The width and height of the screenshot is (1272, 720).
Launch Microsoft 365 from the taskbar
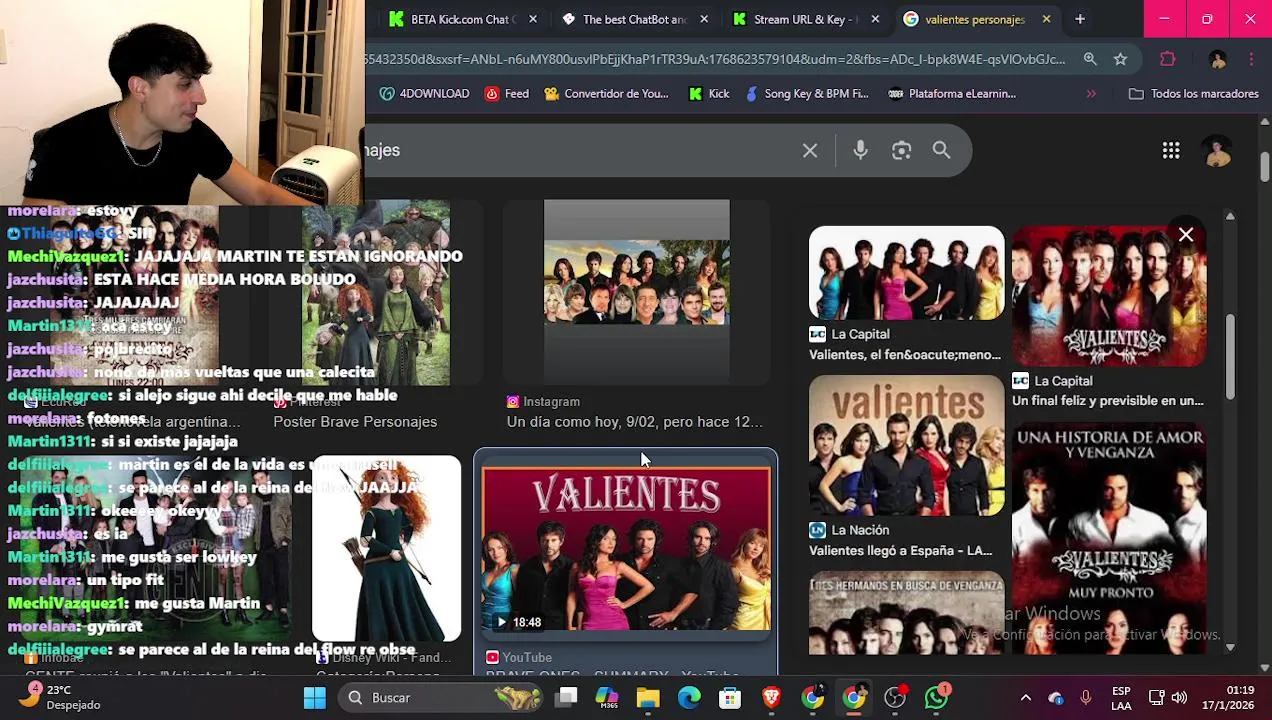coord(607,698)
